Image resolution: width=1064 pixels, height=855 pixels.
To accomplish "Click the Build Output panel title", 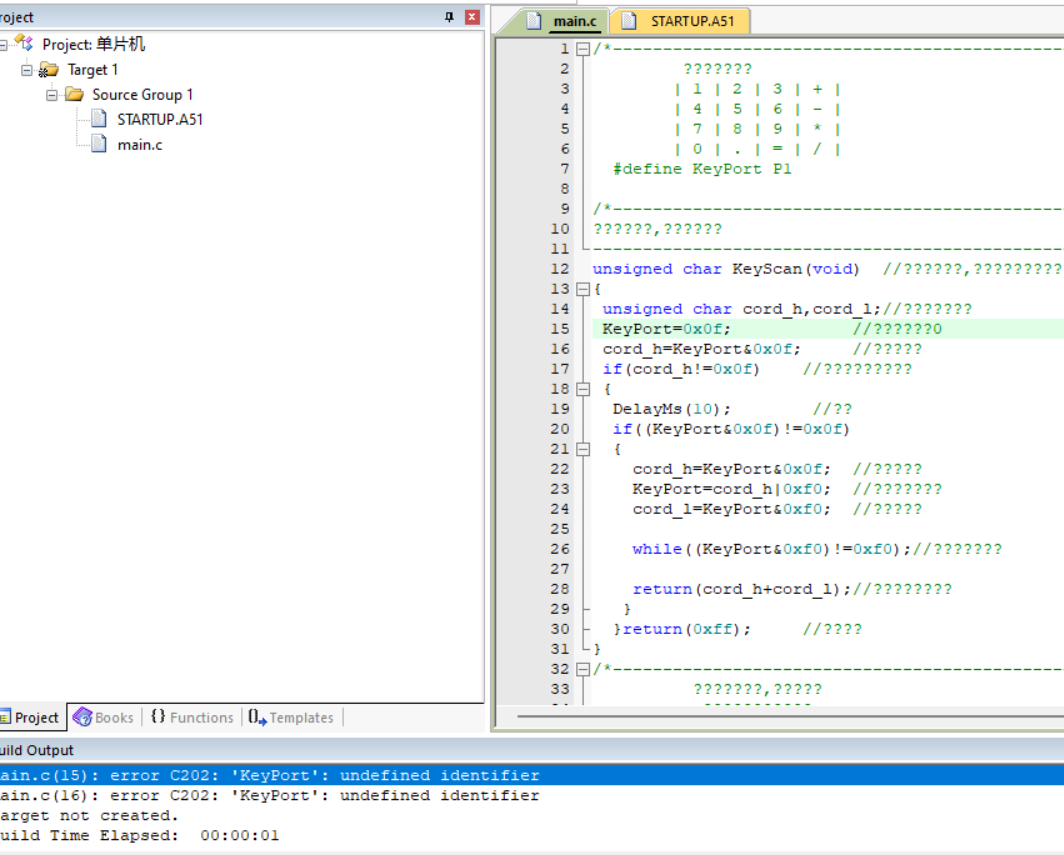I will pos(37,750).
